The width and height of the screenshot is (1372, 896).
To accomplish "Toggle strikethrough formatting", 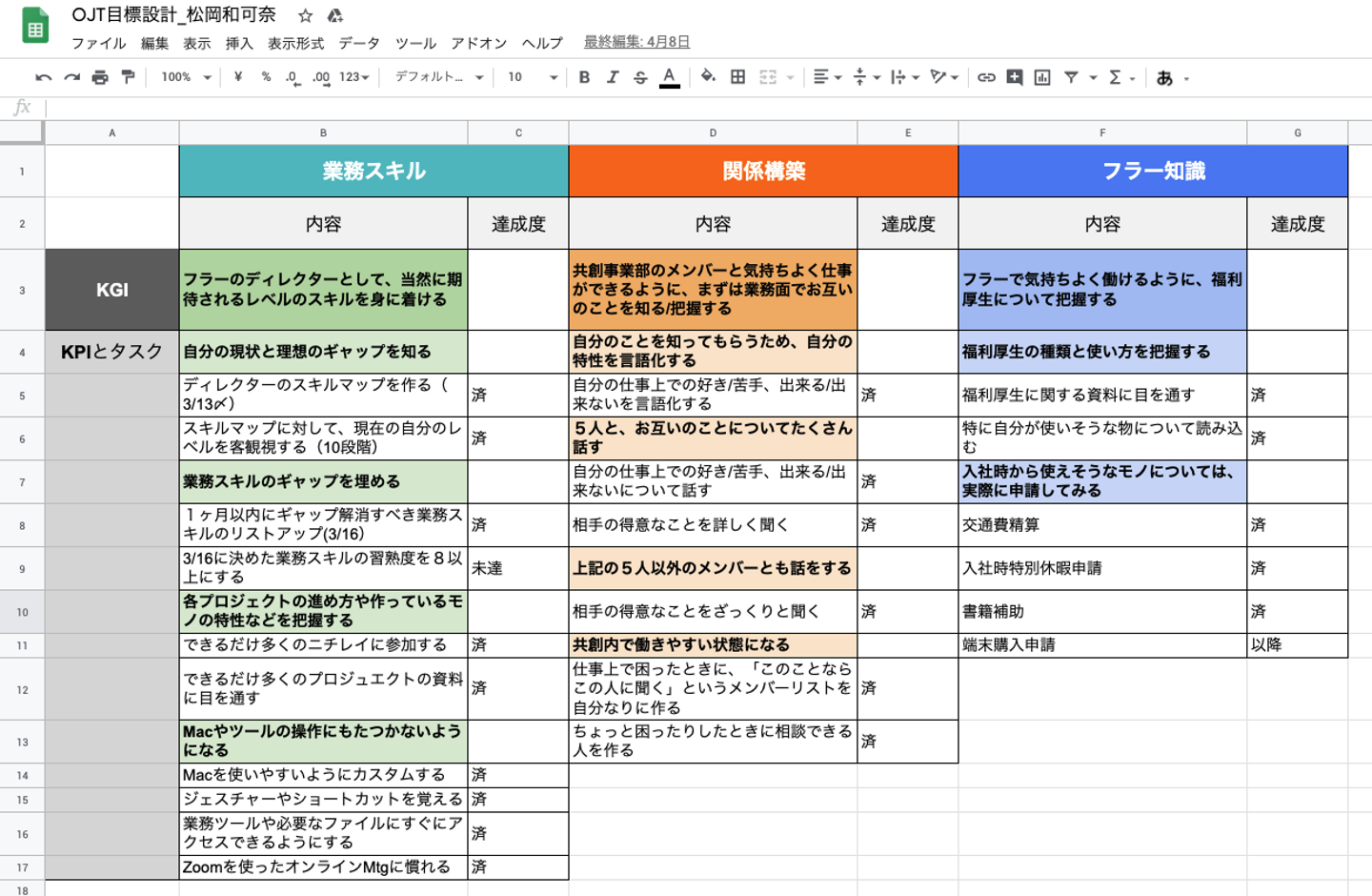I will coord(640,77).
